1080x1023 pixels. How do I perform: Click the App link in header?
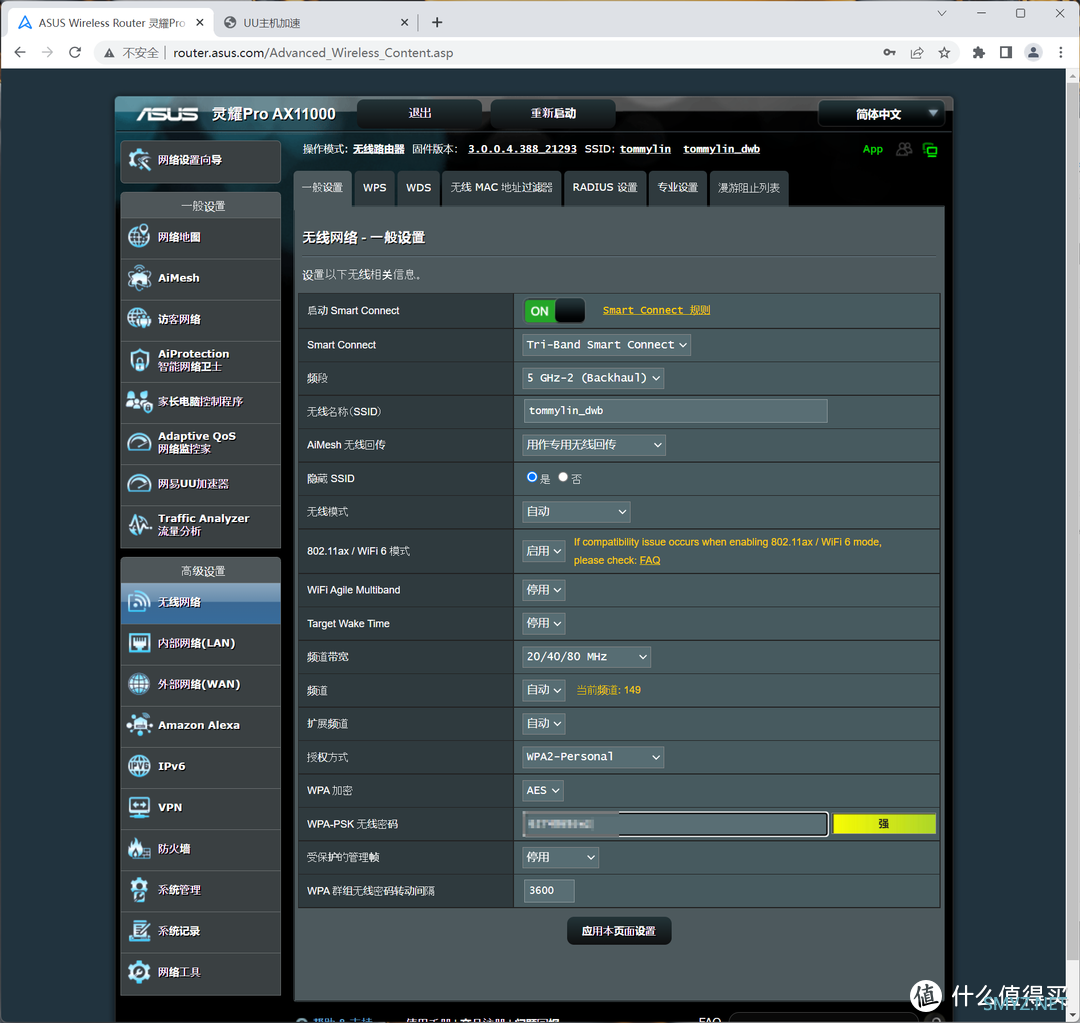coord(873,149)
